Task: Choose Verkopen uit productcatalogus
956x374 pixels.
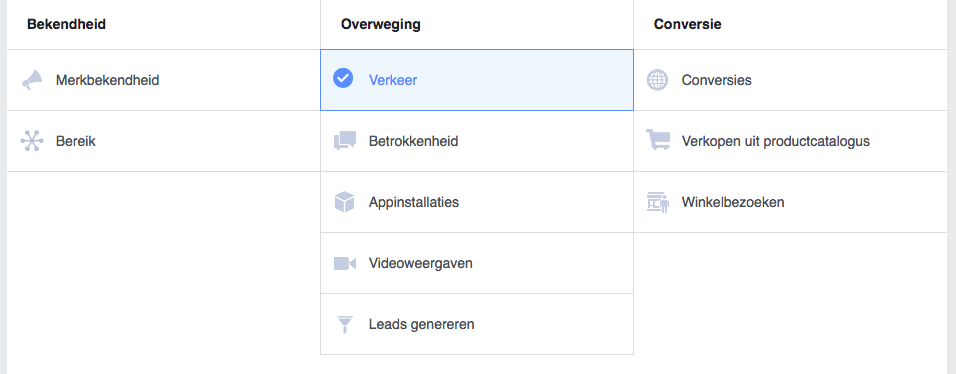Action: click(776, 142)
